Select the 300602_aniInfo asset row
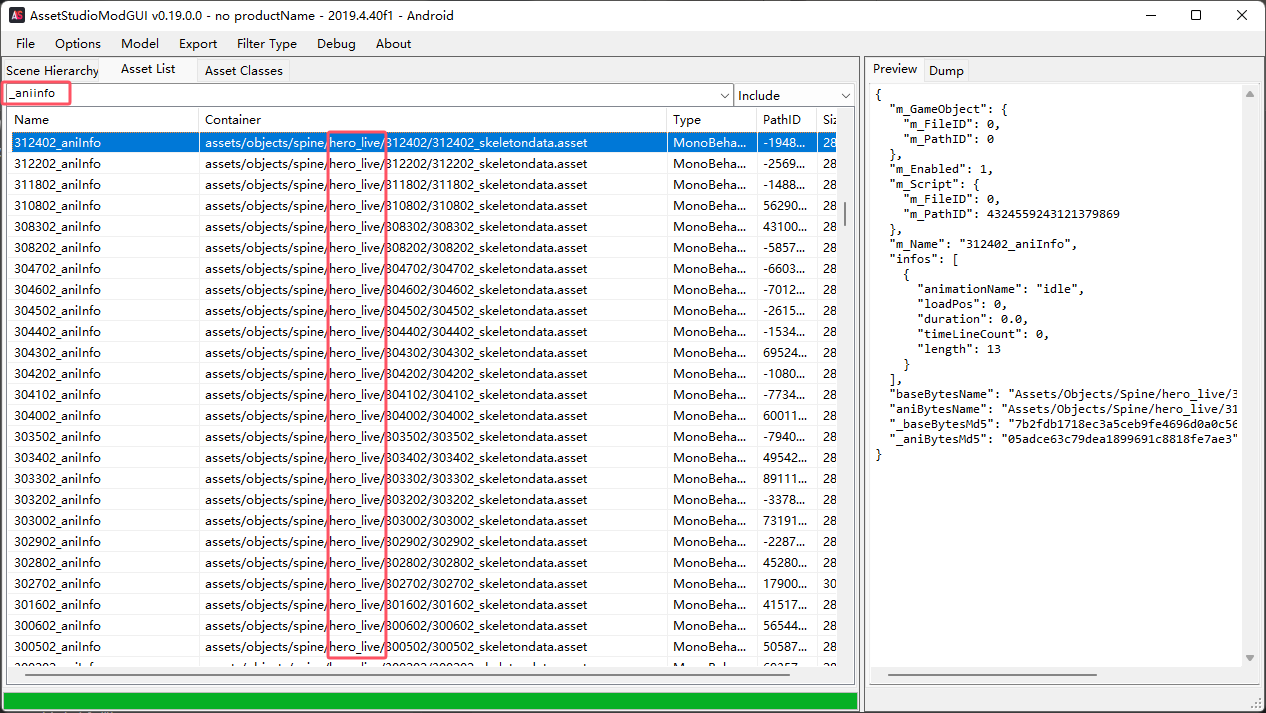Screen dimensions: 1266x713 click(423, 625)
